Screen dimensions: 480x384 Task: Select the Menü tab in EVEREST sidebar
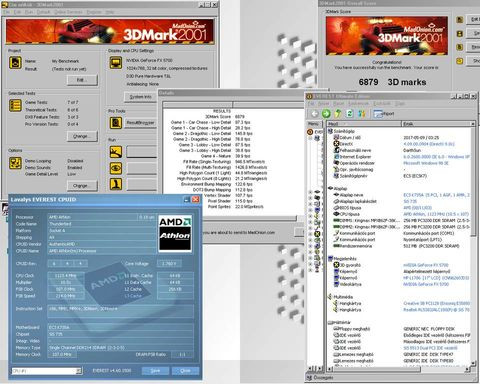click(313, 124)
